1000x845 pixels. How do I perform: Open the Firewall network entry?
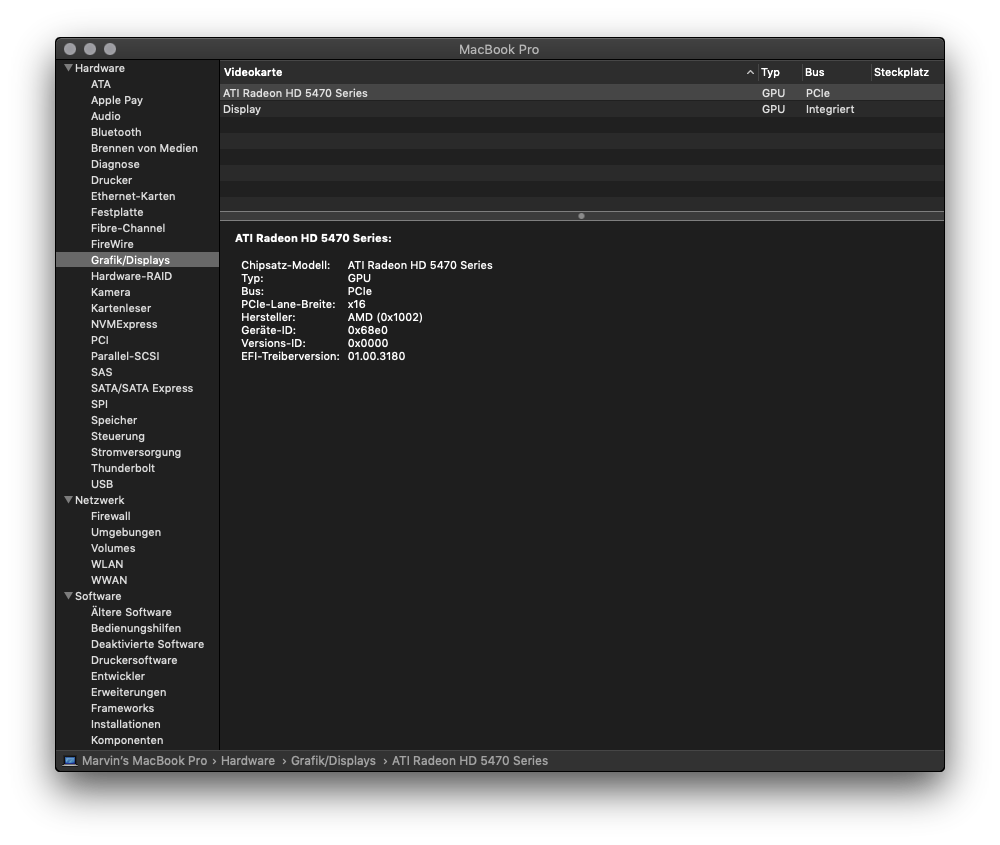click(110, 516)
